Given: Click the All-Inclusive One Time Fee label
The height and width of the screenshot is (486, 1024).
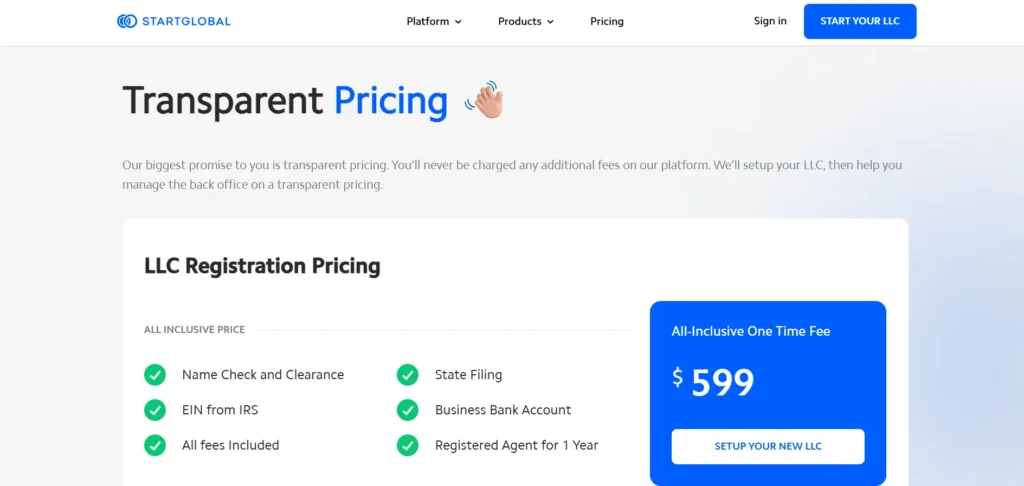Looking at the screenshot, I should [x=751, y=331].
